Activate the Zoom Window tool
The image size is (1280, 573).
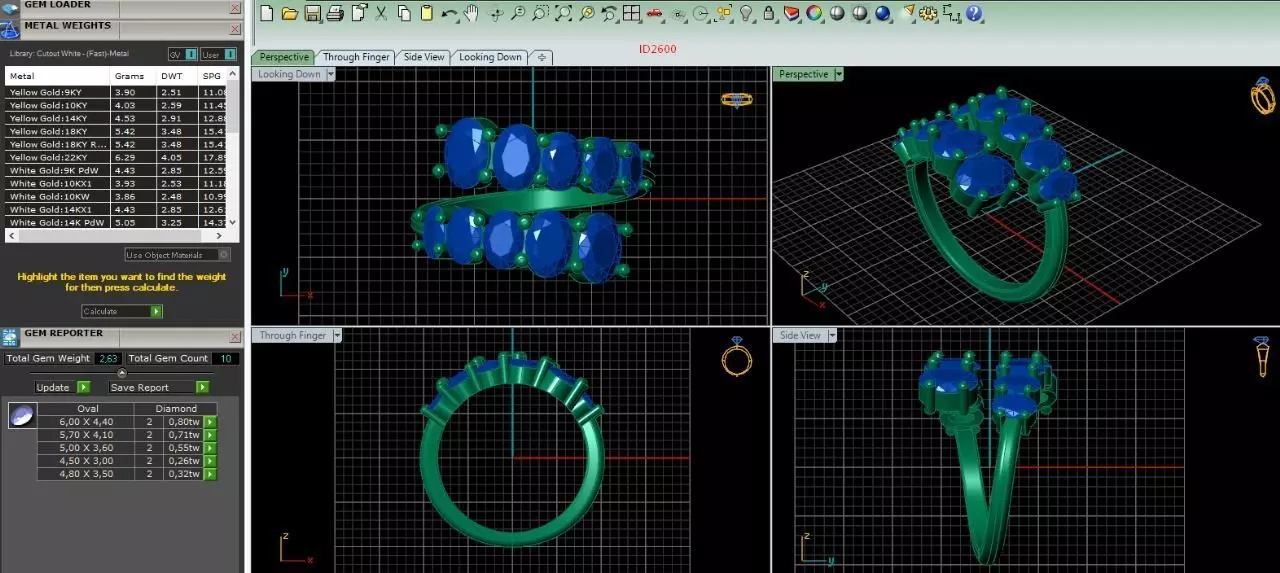tap(540, 14)
